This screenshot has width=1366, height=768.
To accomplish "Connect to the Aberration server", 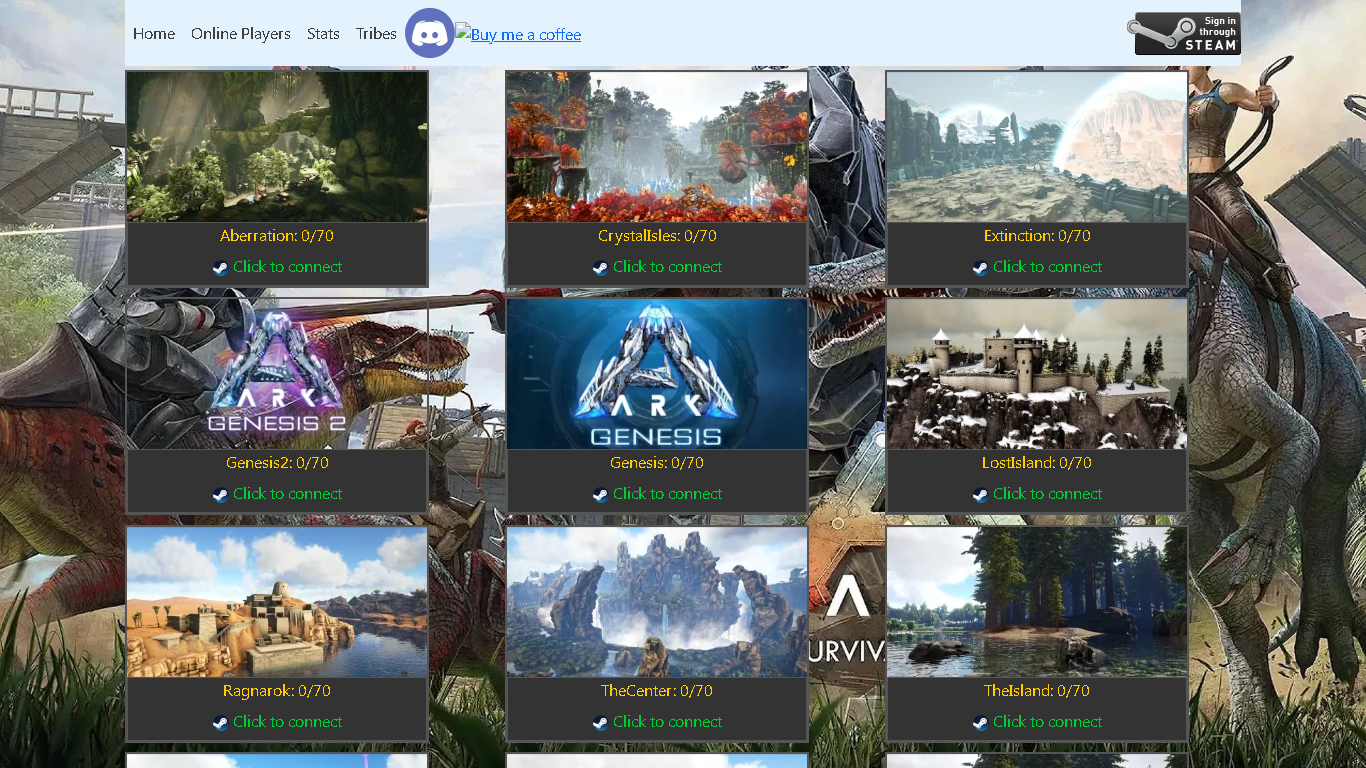I will pyautogui.click(x=287, y=267).
